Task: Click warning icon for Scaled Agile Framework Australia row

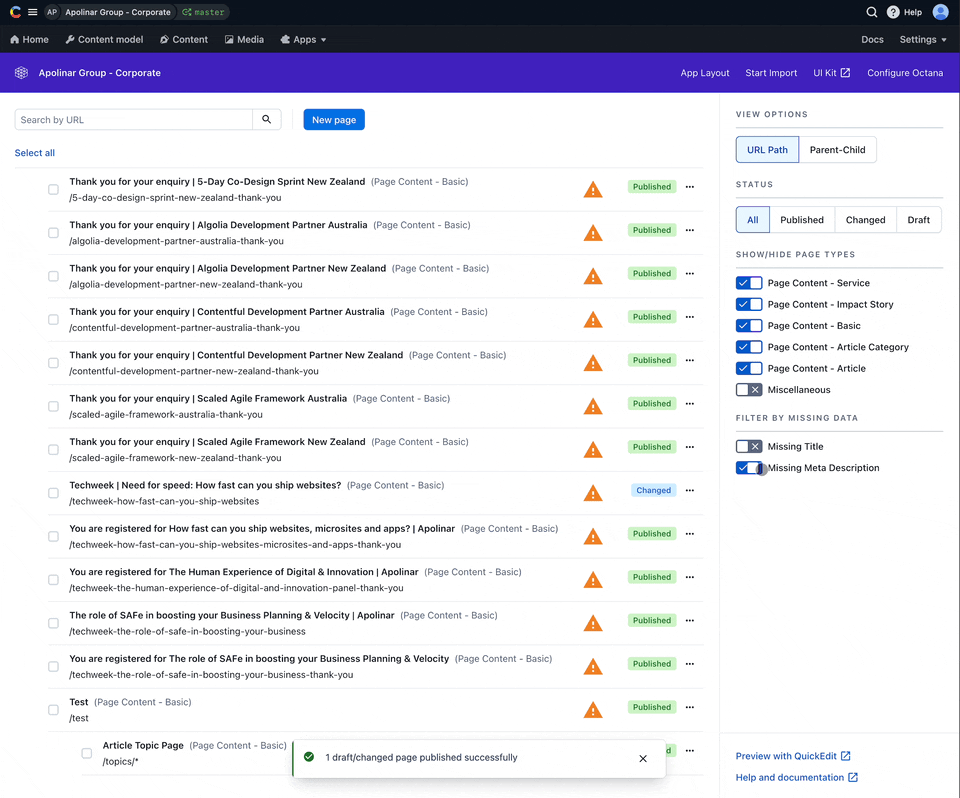Action: (x=593, y=406)
